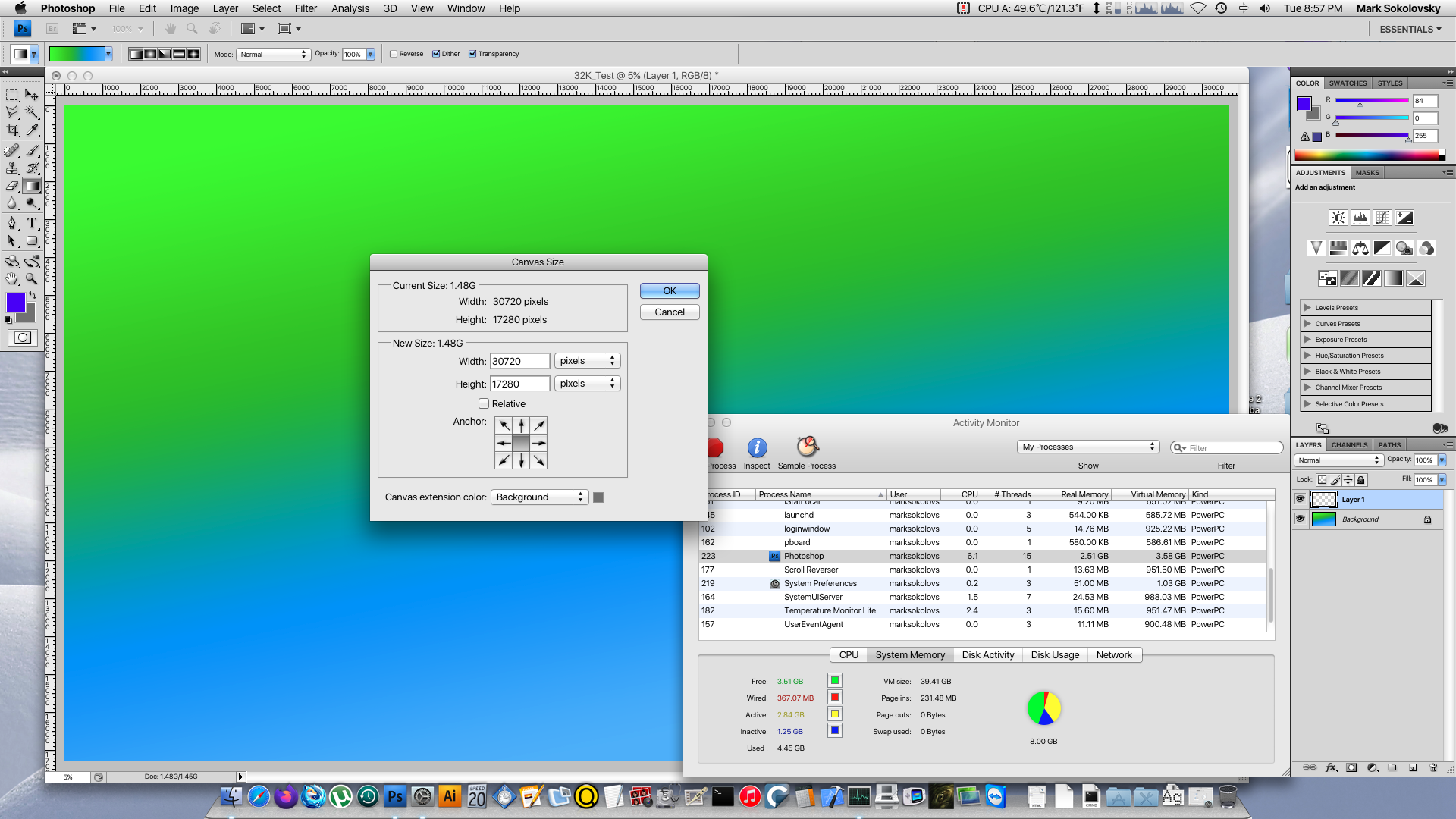Select the Zoom tool in the toolbox

click(x=32, y=278)
